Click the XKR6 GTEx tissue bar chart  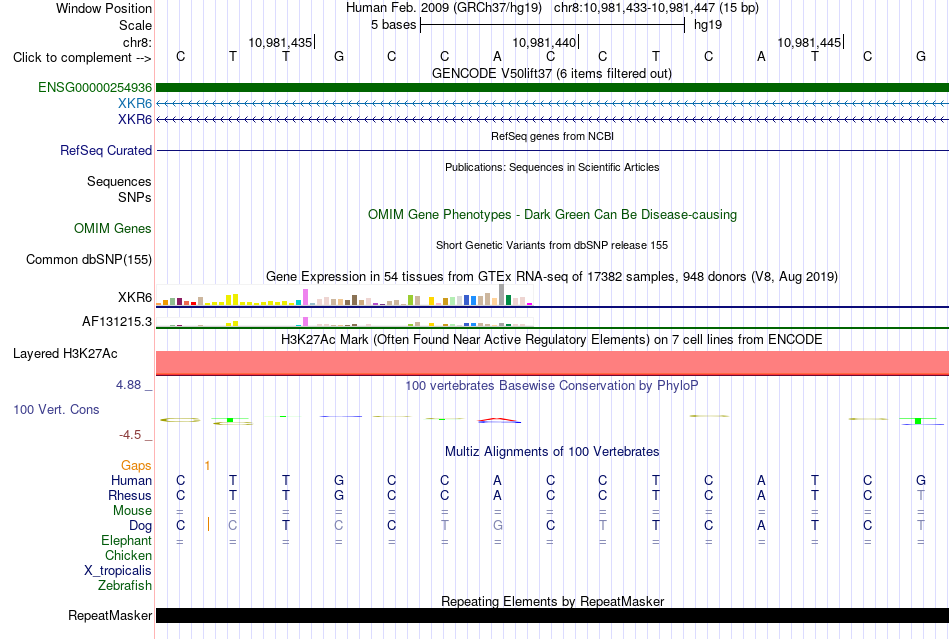(344, 295)
